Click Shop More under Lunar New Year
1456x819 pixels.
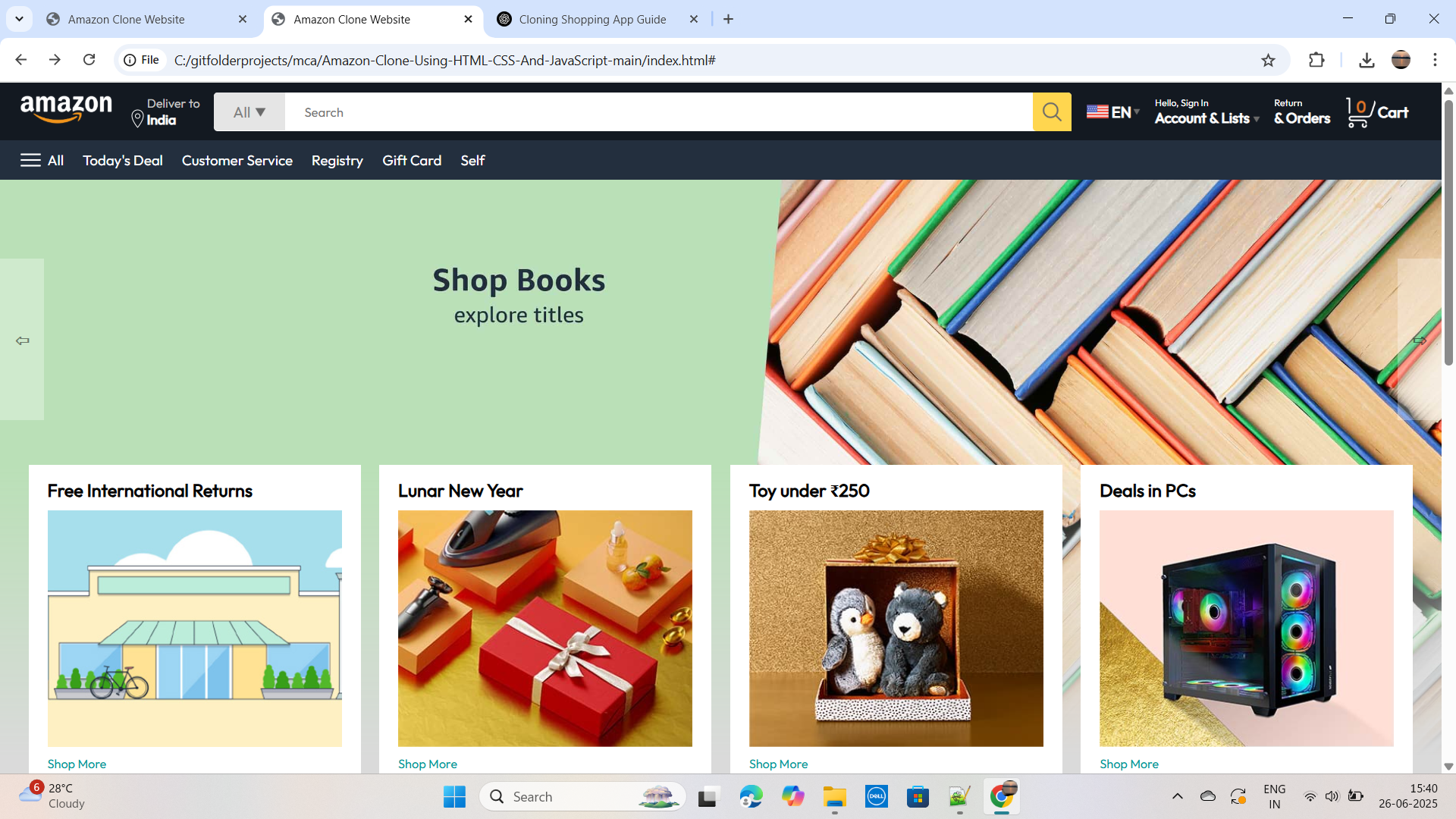coord(428,764)
